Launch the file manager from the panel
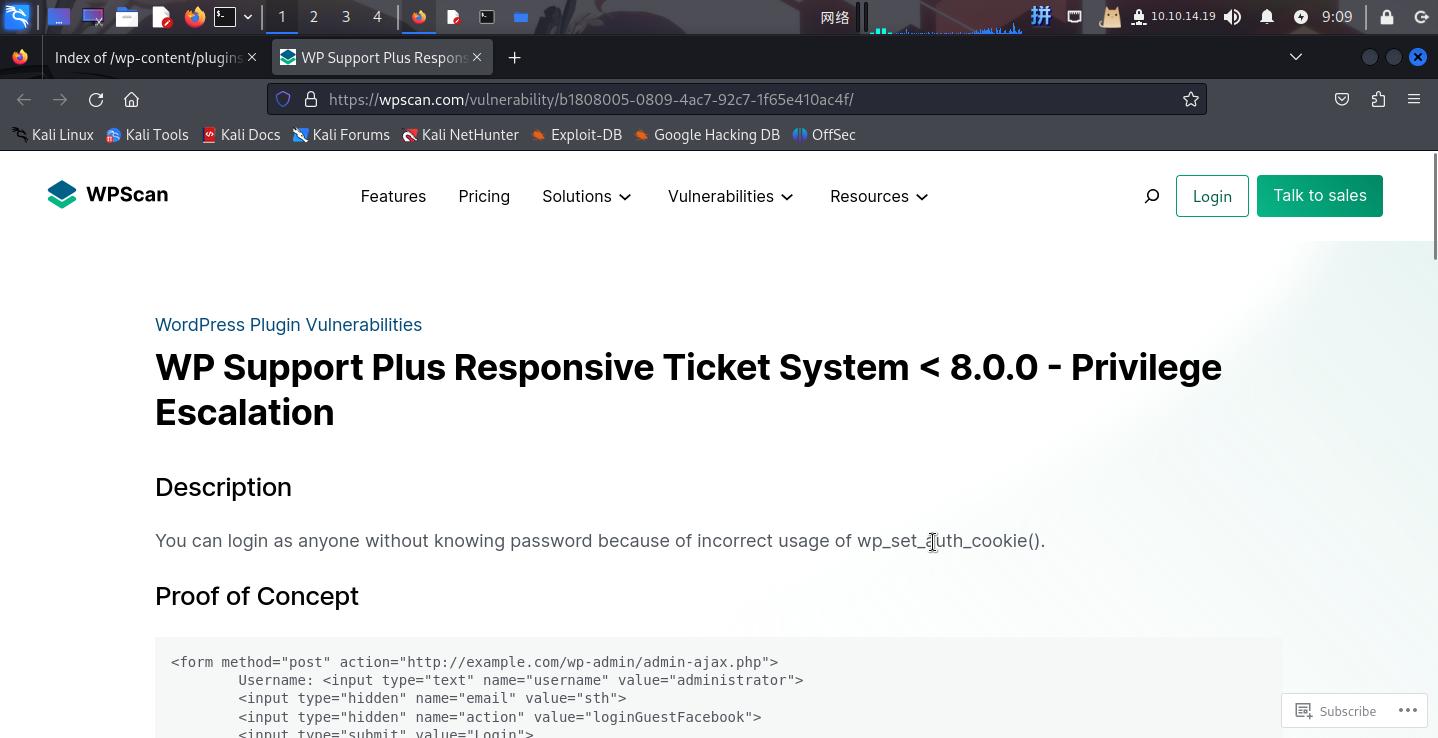 pyautogui.click(x=126, y=17)
